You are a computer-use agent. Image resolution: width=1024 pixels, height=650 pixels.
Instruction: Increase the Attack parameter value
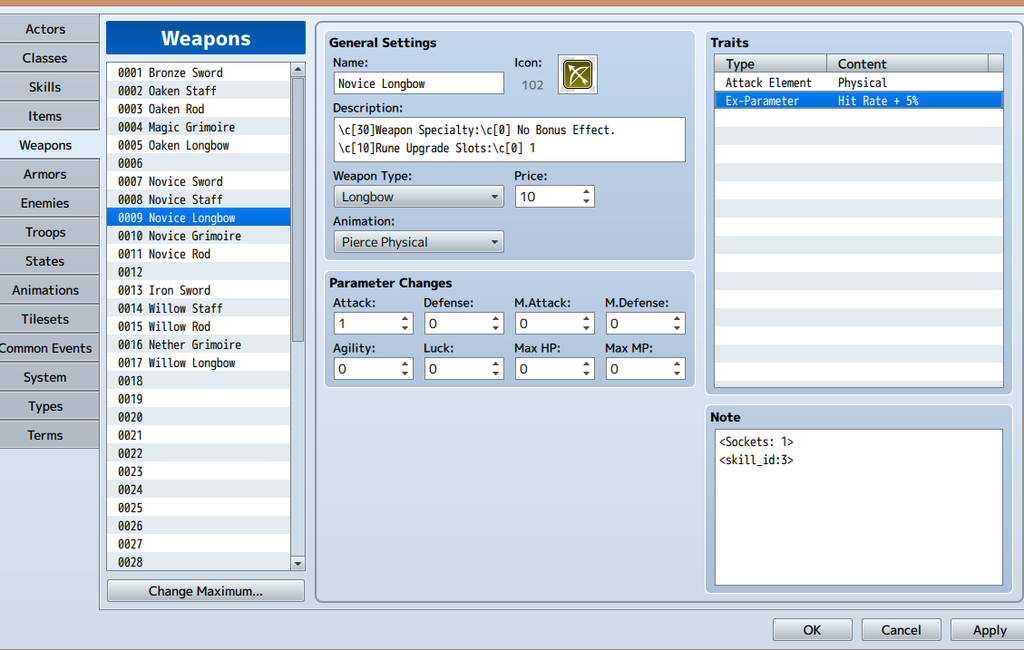tap(405, 319)
